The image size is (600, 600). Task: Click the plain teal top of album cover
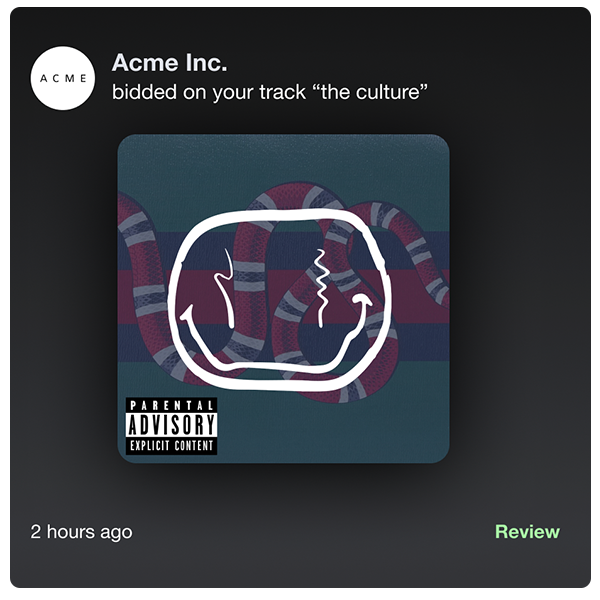[284, 159]
